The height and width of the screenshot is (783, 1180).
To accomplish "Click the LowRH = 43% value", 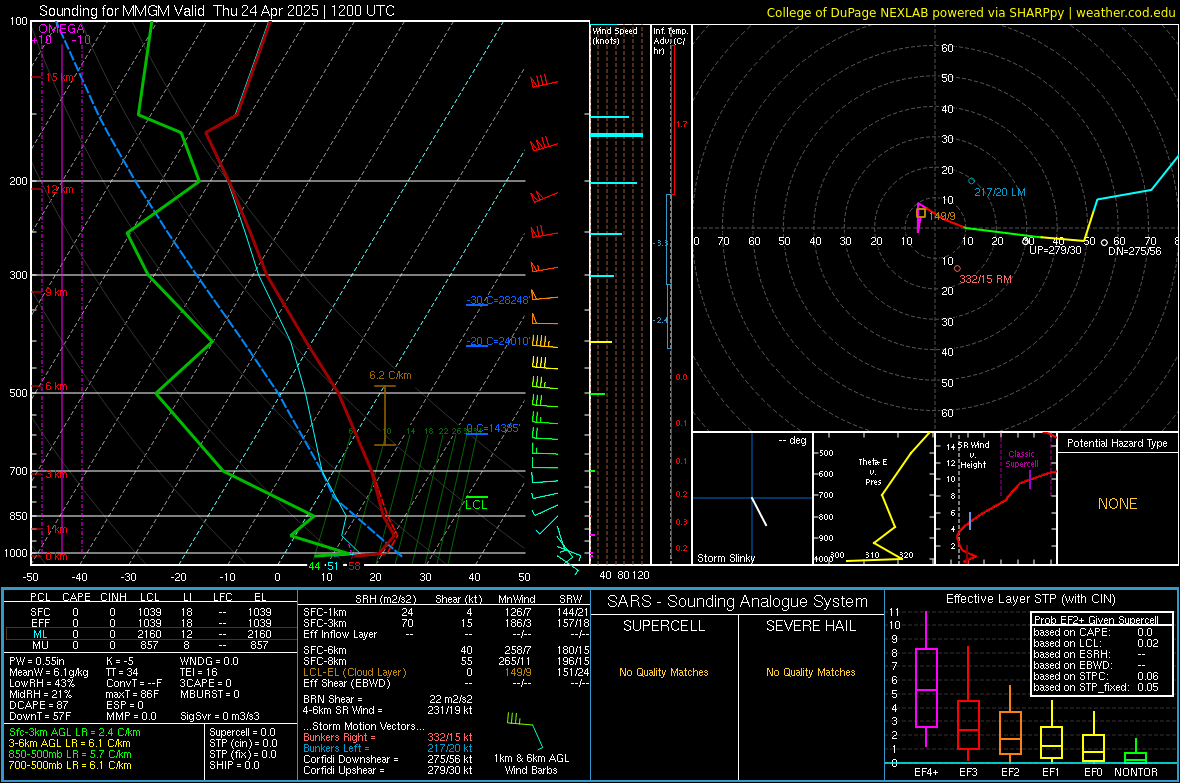I will [41, 683].
